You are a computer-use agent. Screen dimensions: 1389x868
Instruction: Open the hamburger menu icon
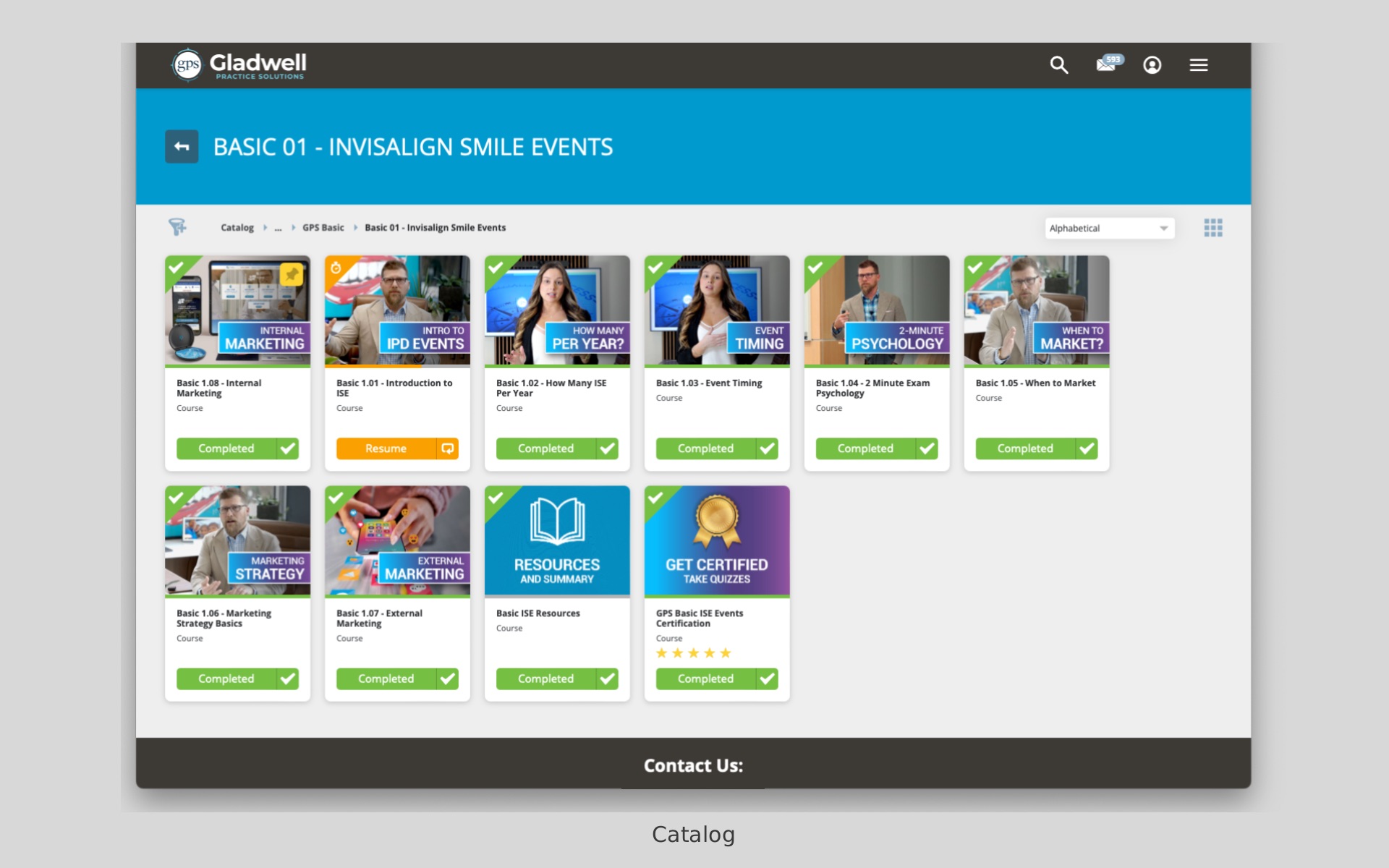1198,65
